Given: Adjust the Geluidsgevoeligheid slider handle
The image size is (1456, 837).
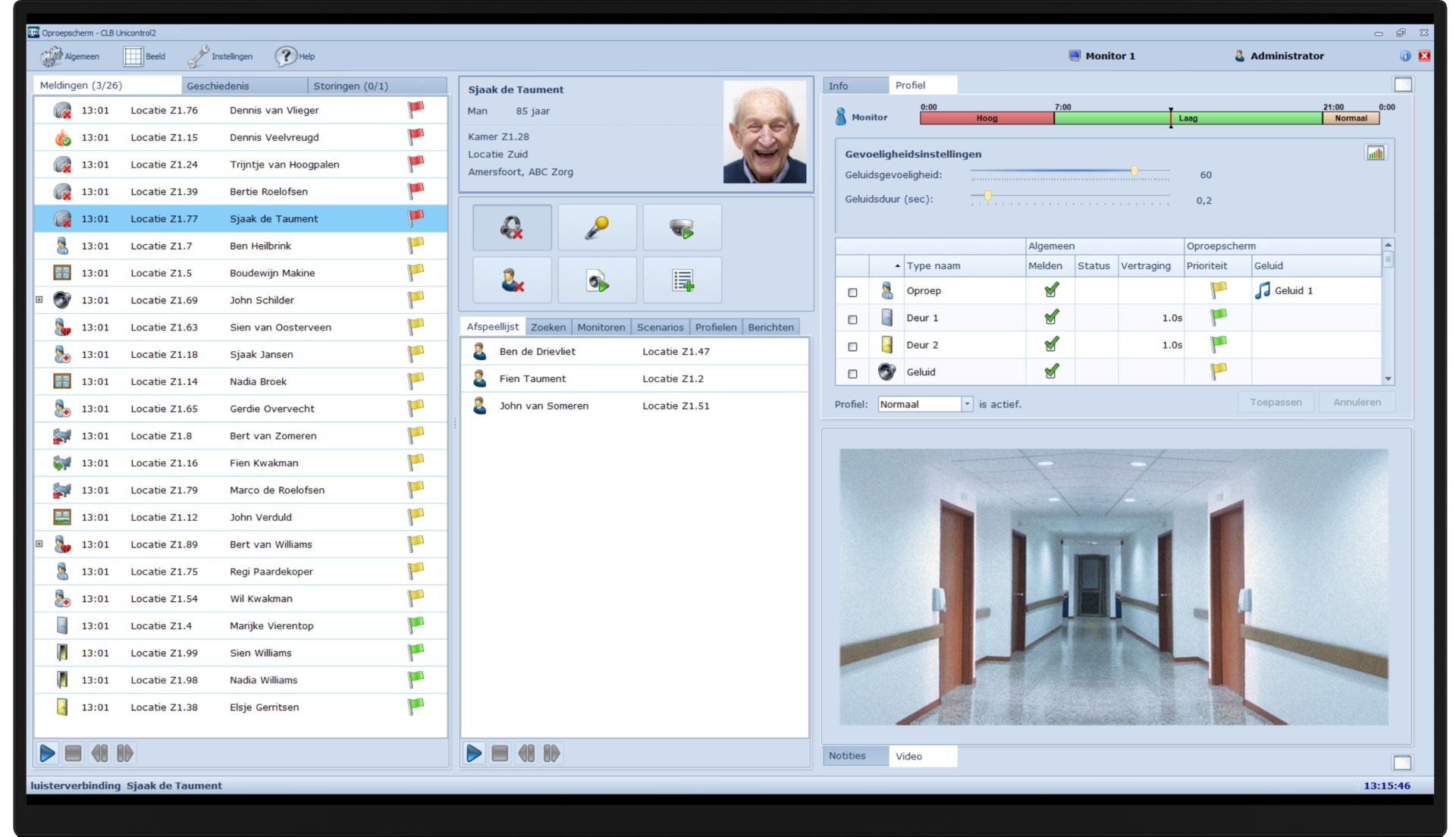Looking at the screenshot, I should (x=1134, y=171).
